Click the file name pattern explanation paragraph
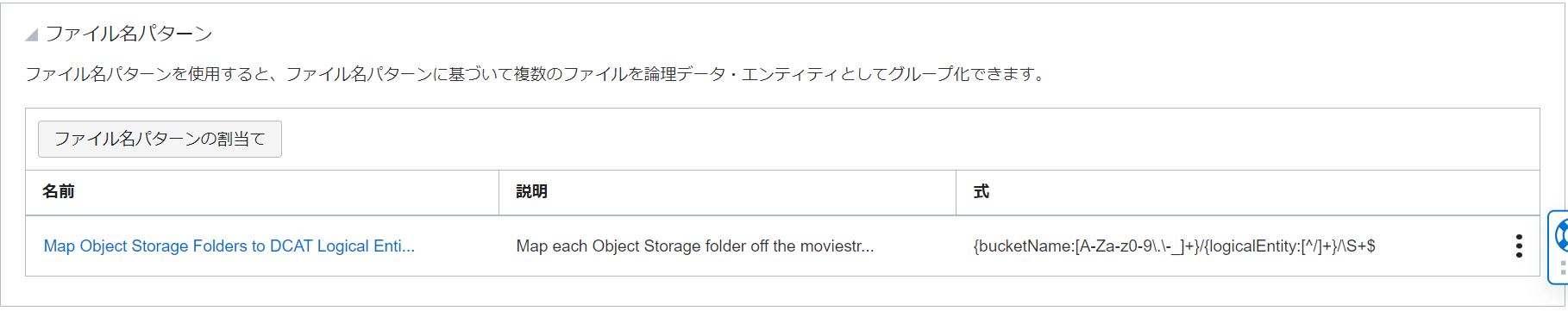This screenshot has width=1568, height=311. 536,74
